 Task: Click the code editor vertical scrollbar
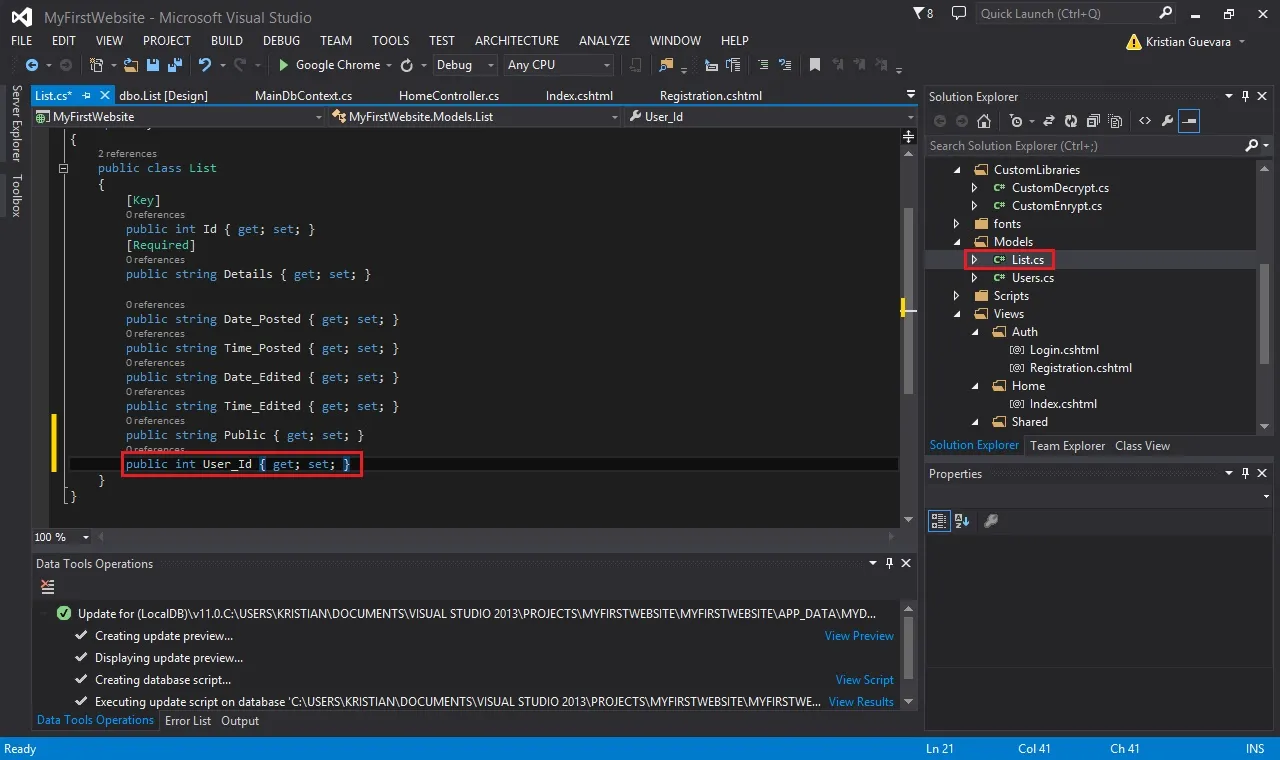click(x=908, y=300)
